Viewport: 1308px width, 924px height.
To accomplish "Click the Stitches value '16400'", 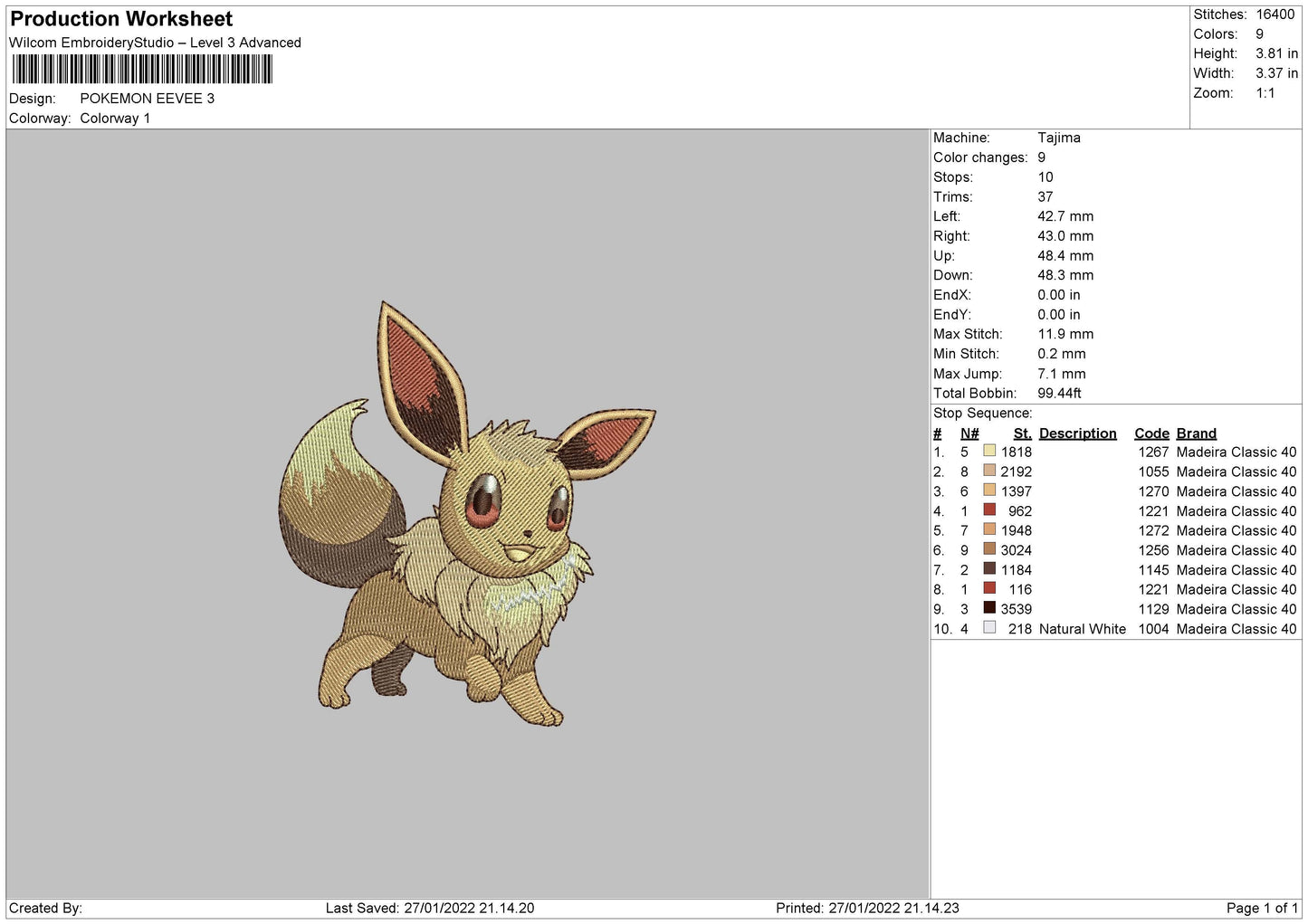I will tap(1275, 14).
